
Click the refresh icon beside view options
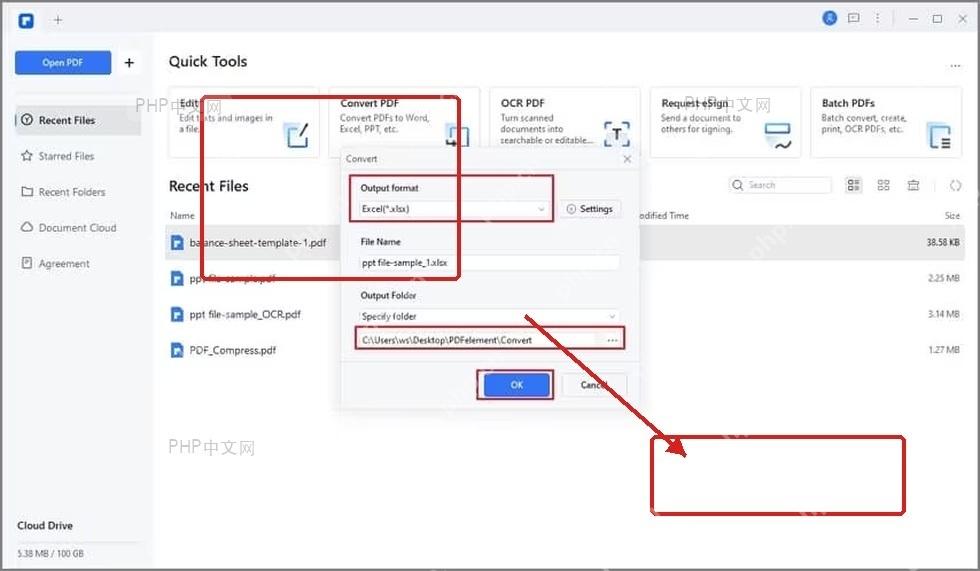point(955,185)
